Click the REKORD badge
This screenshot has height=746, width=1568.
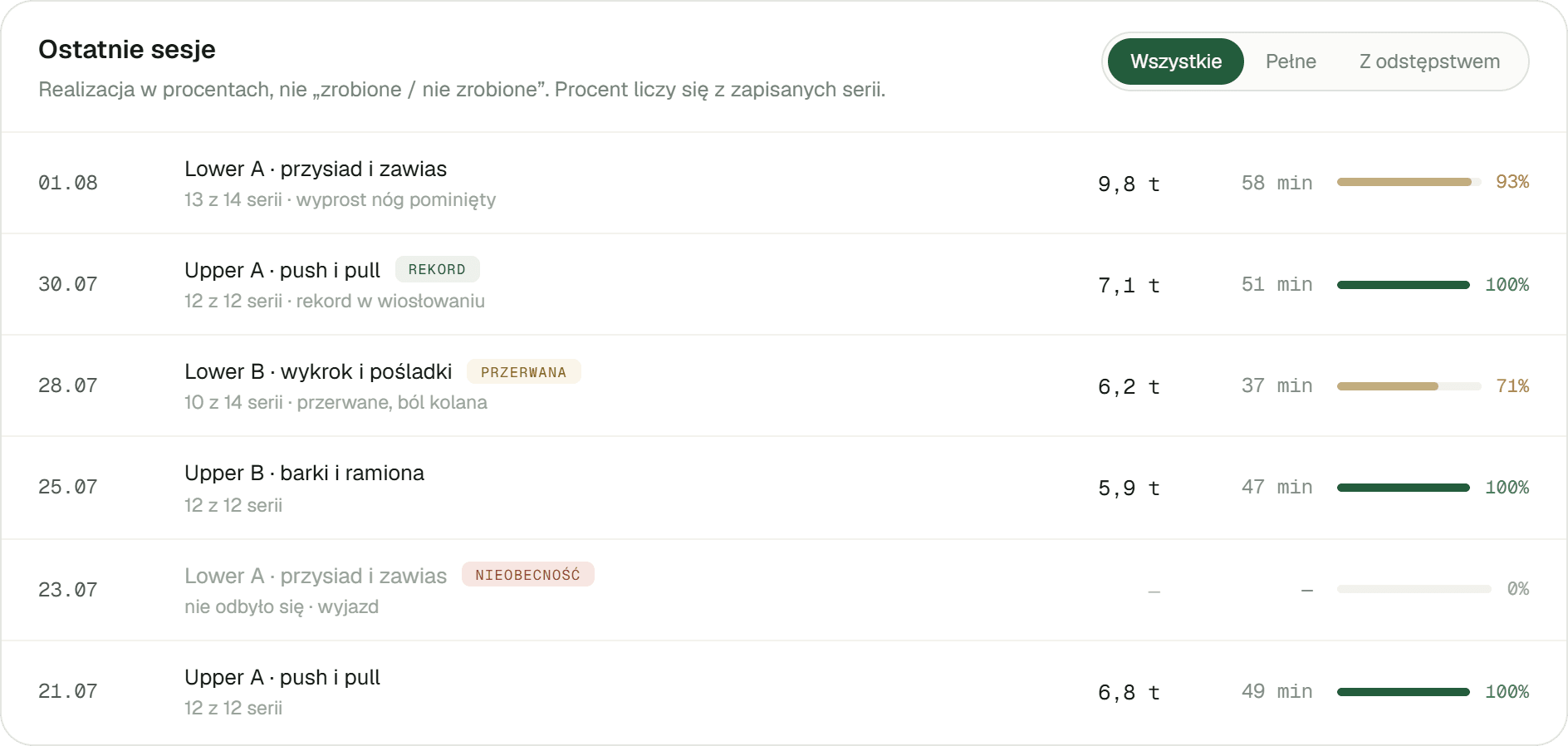437,269
